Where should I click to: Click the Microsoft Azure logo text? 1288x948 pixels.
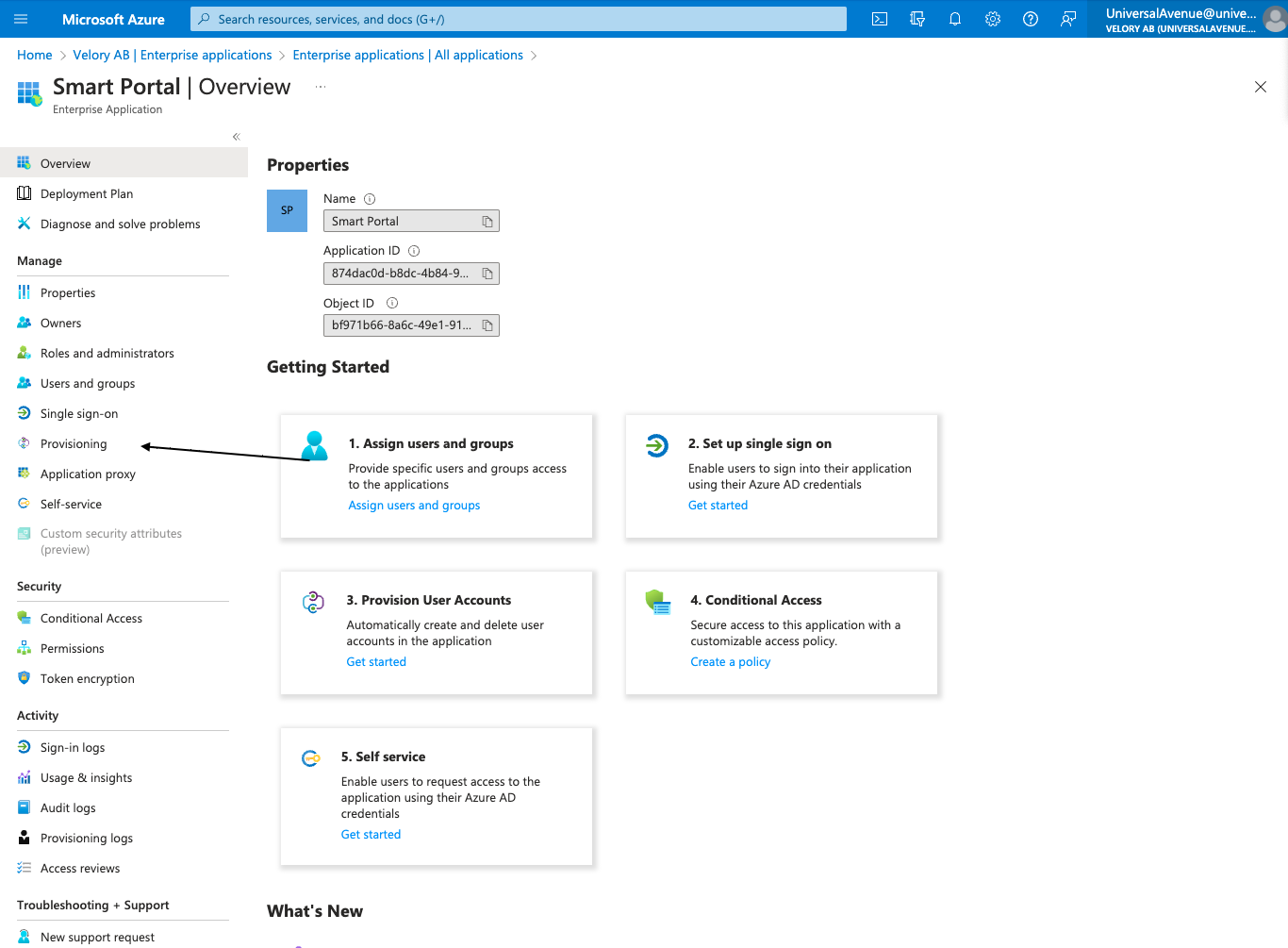[x=113, y=19]
